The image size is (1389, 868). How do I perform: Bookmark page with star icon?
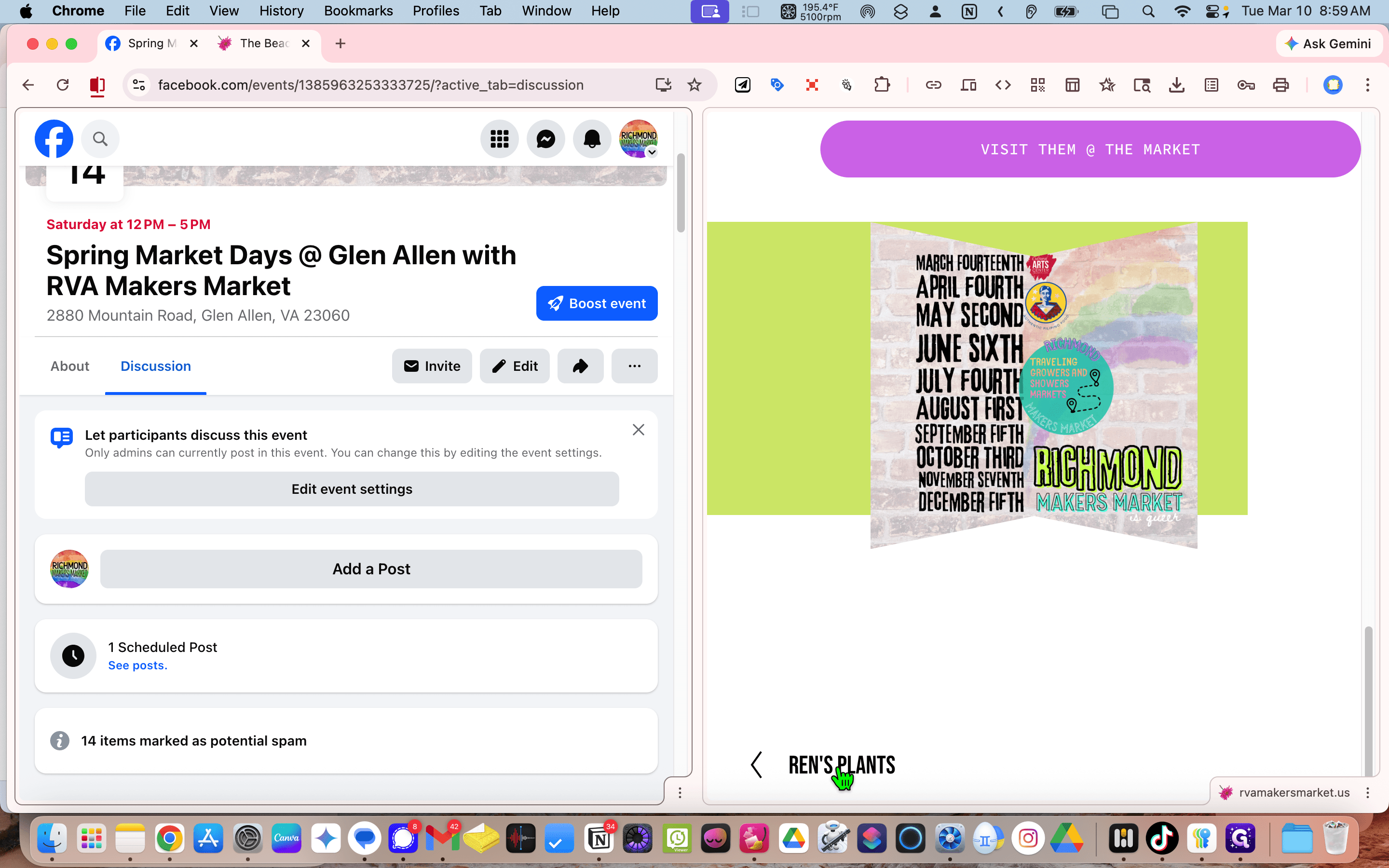click(x=694, y=85)
